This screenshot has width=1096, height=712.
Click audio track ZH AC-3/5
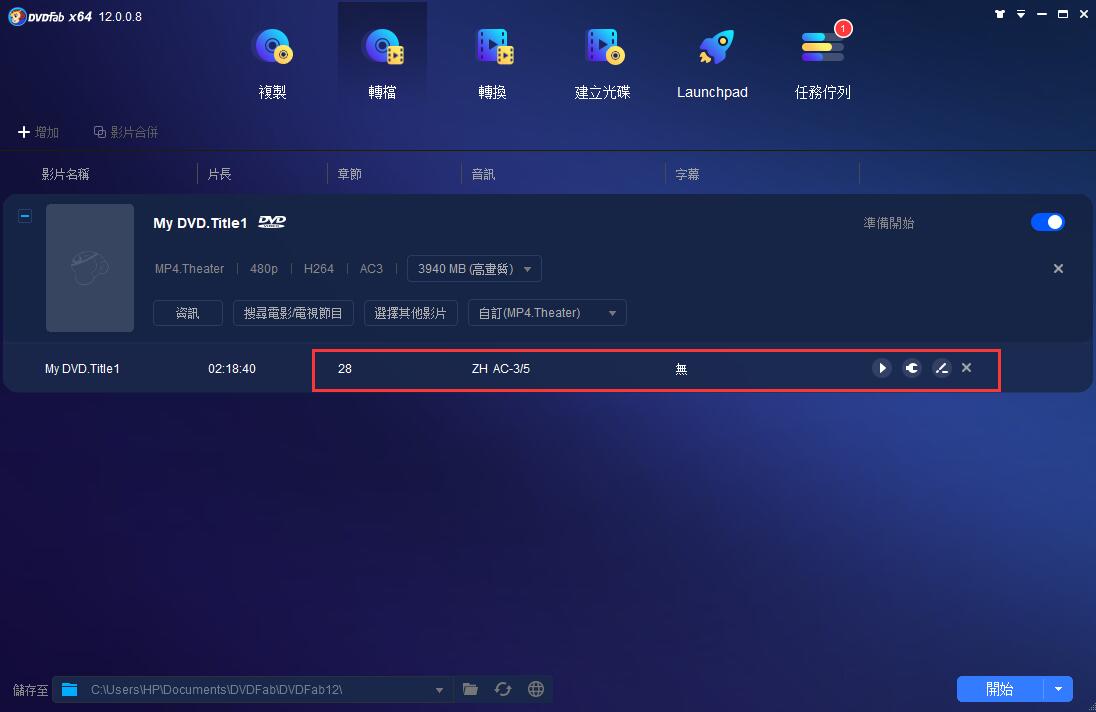[500, 369]
